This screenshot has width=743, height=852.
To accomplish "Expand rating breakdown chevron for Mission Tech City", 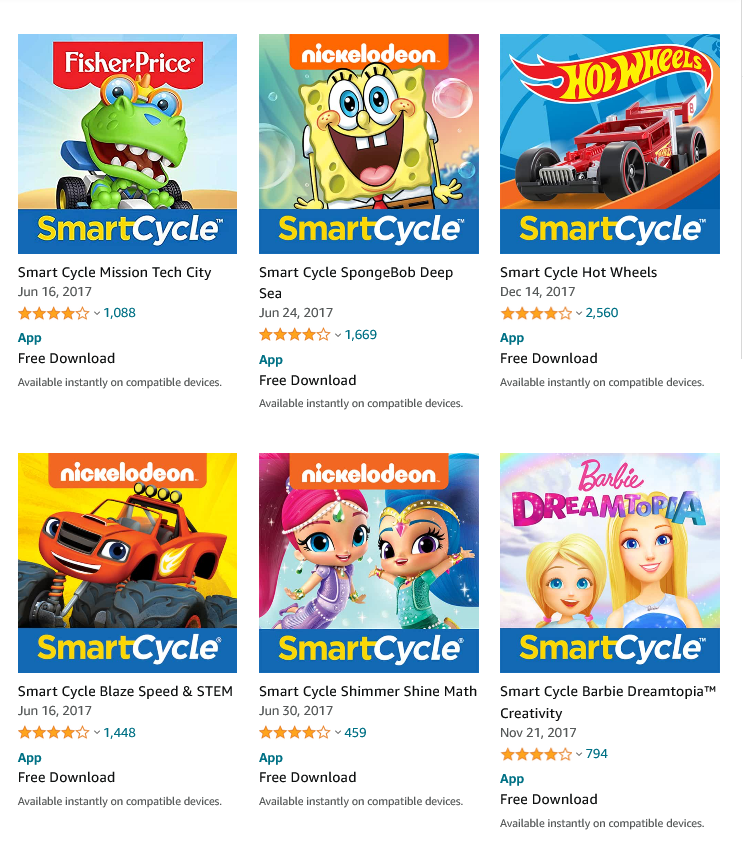I will [97, 314].
